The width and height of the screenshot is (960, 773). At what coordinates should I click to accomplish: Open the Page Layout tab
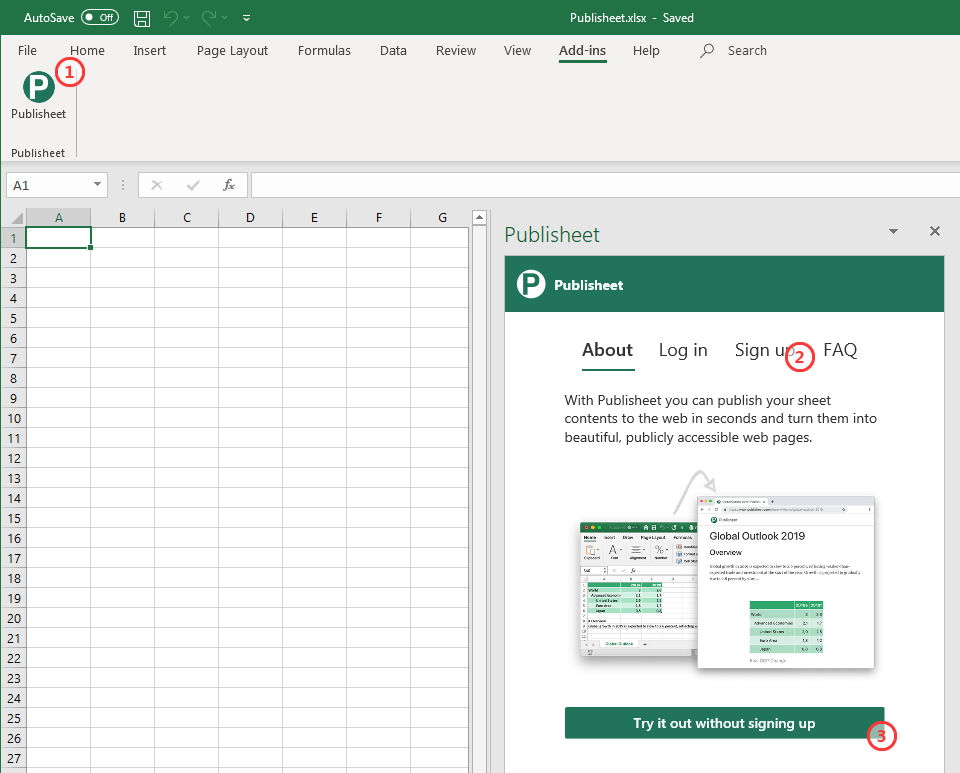(232, 50)
